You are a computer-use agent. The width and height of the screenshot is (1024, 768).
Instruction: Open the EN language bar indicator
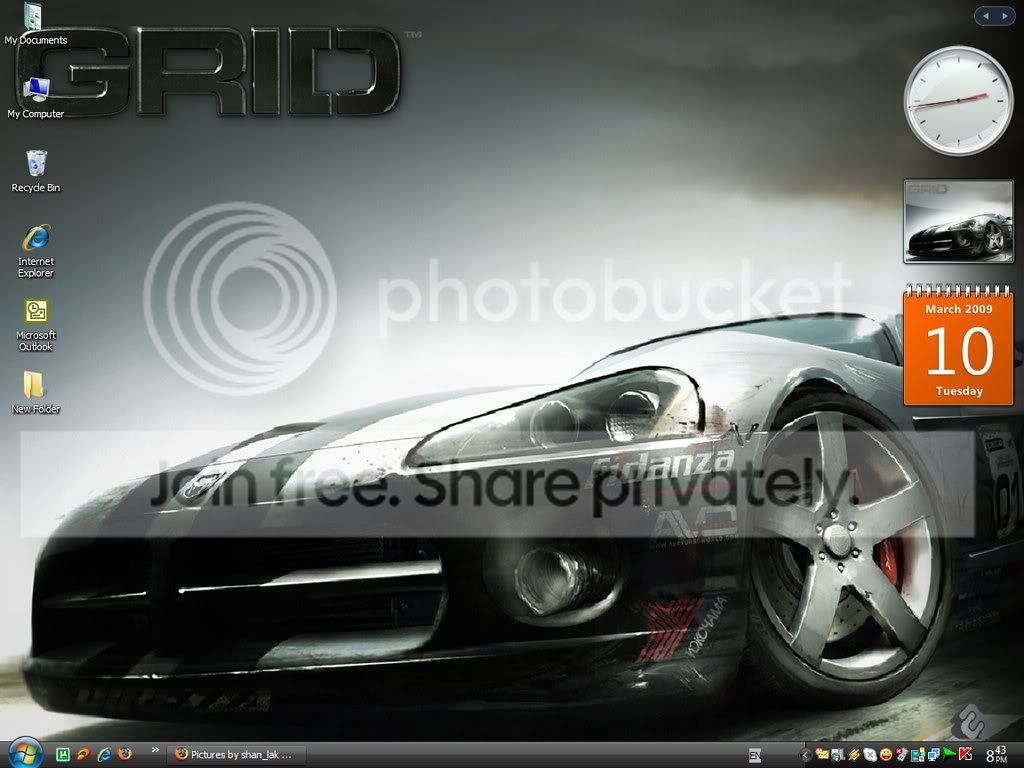pyautogui.click(x=755, y=756)
